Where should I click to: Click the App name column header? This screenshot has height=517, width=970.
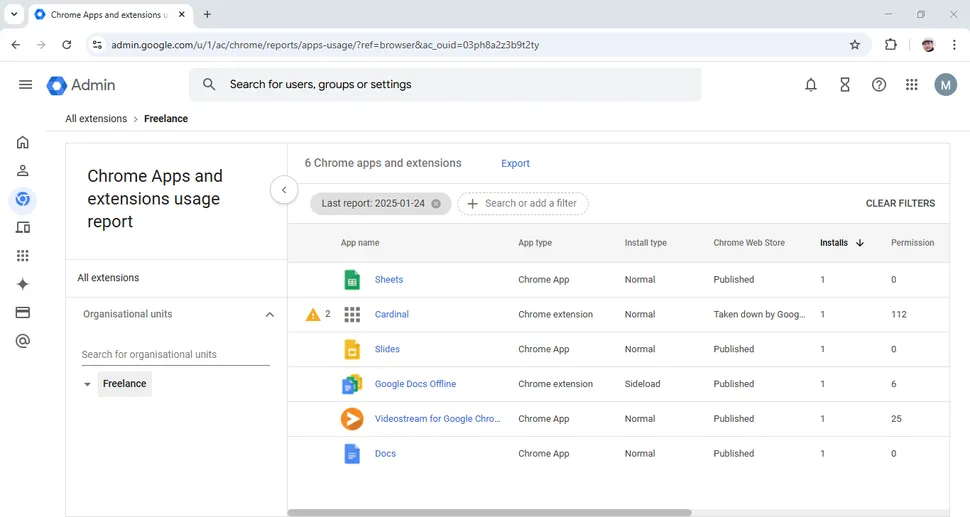tap(360, 242)
